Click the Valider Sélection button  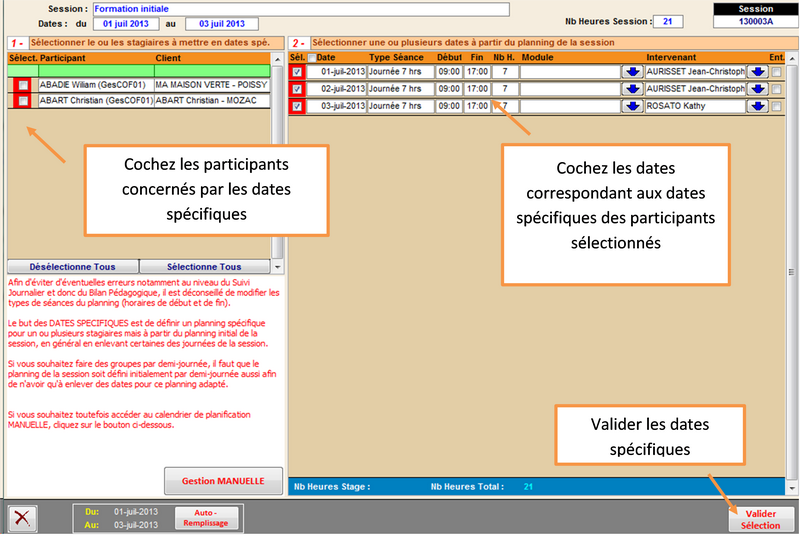pyautogui.click(x=760, y=519)
